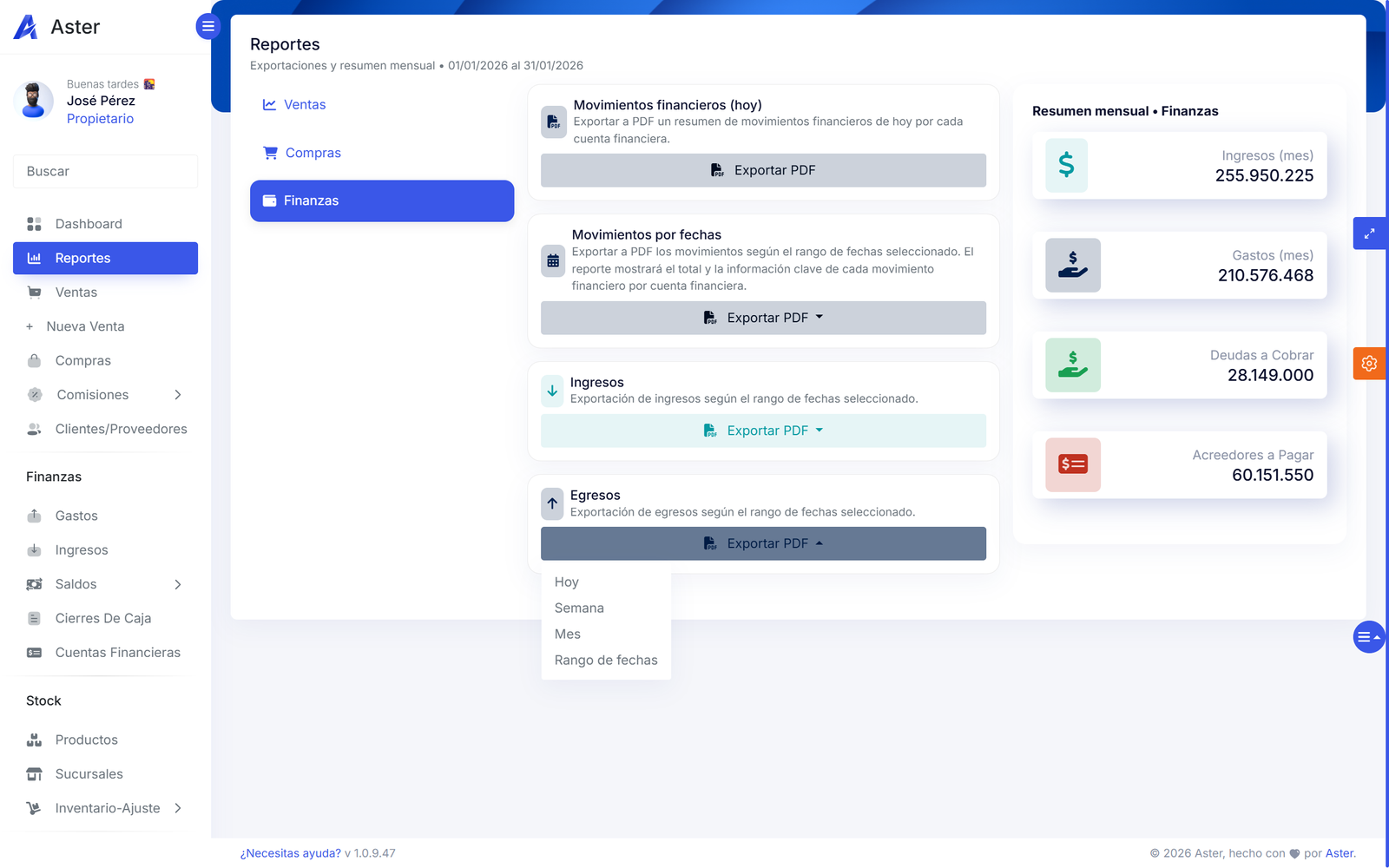Viewport: 1389px width, 868px height.
Task: Click the Ingresos dollar sign icon
Action: tap(1066, 165)
